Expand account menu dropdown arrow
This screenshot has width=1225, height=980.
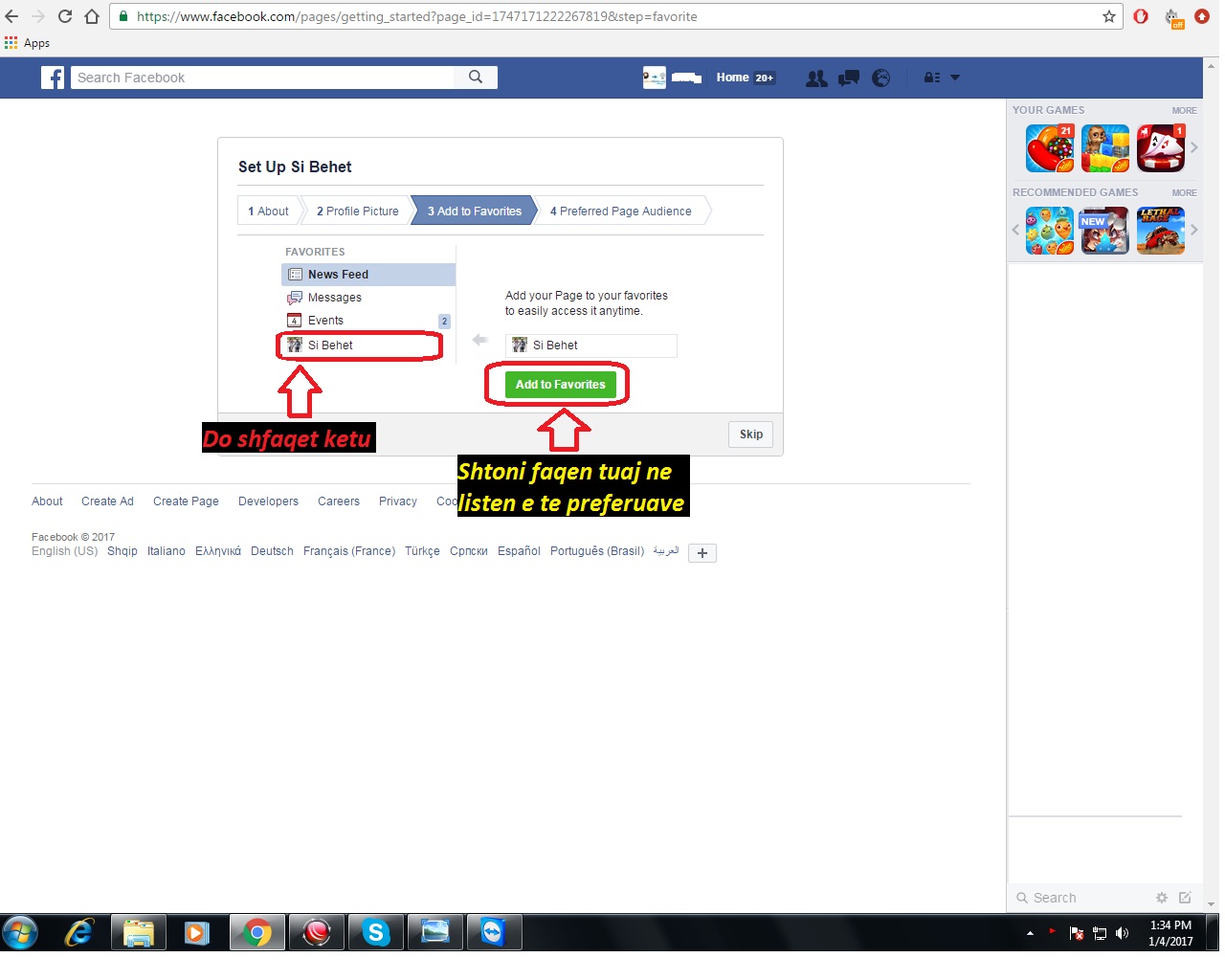(955, 78)
